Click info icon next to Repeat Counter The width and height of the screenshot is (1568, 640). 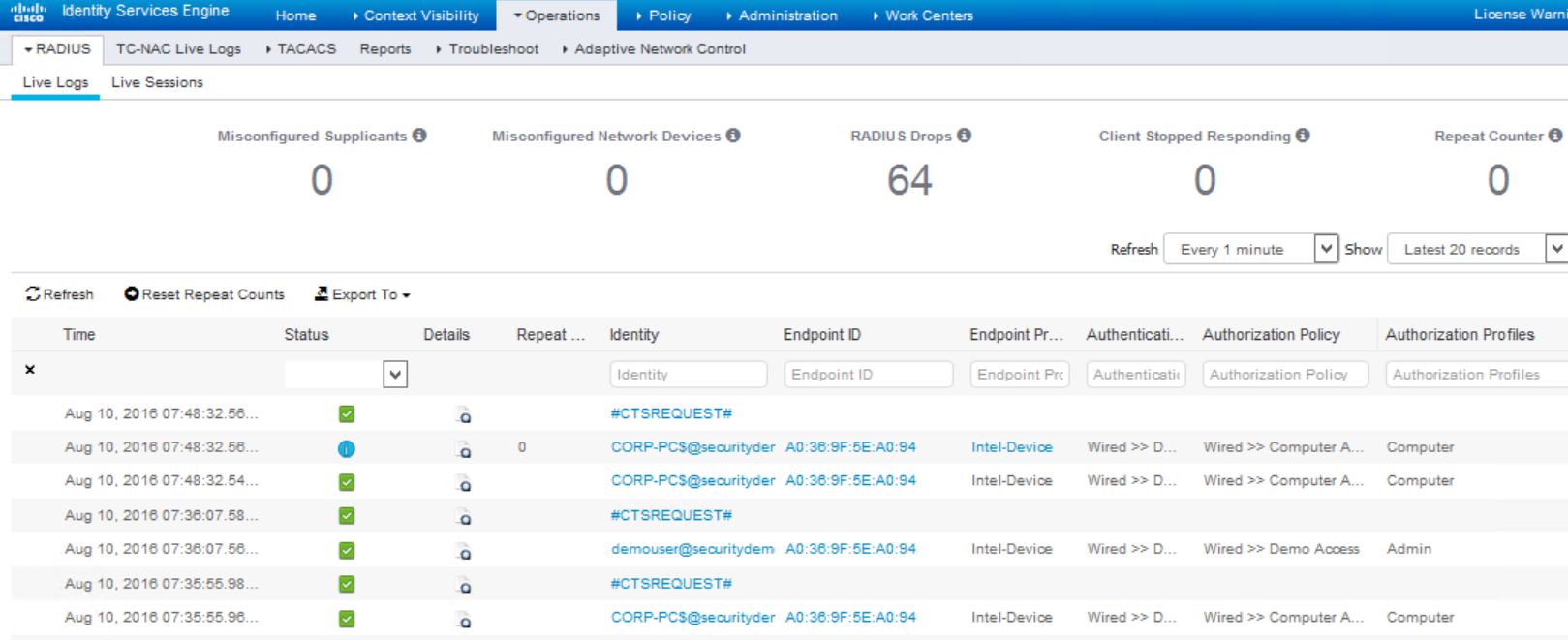tap(1555, 136)
